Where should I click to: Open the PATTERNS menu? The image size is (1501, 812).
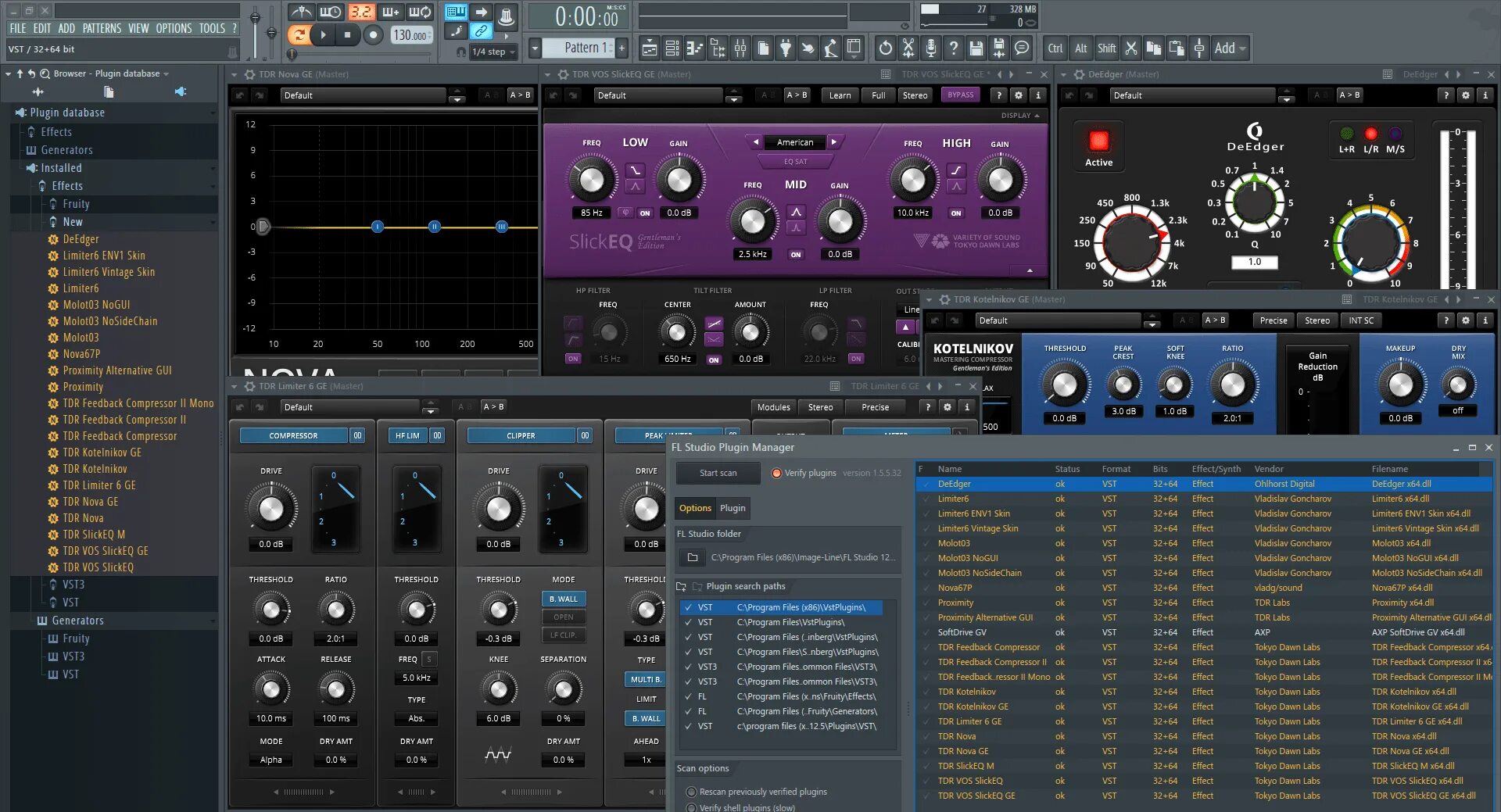pyautogui.click(x=102, y=28)
